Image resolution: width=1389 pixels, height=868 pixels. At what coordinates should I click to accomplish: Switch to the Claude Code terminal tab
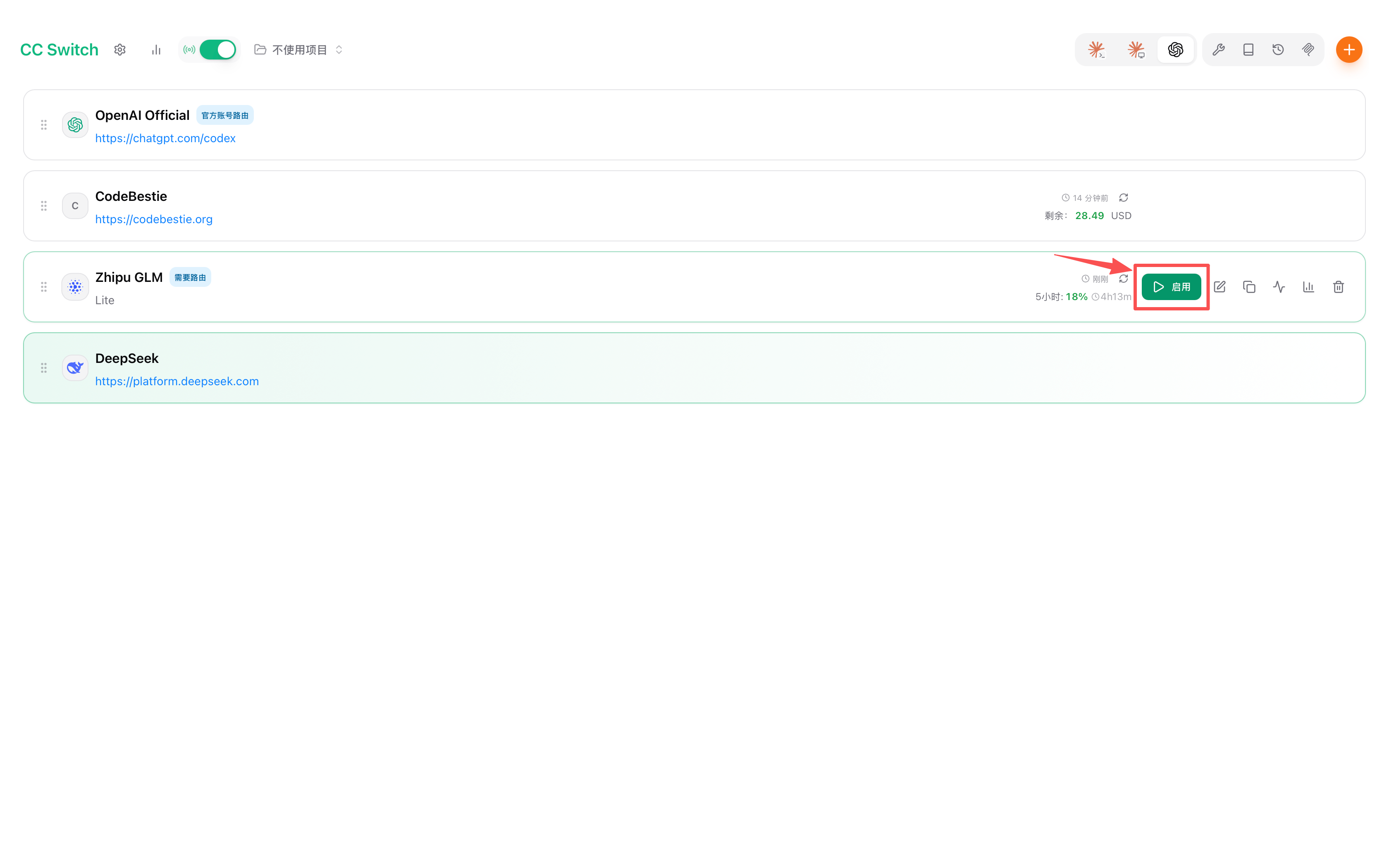pyautogui.click(x=1096, y=50)
